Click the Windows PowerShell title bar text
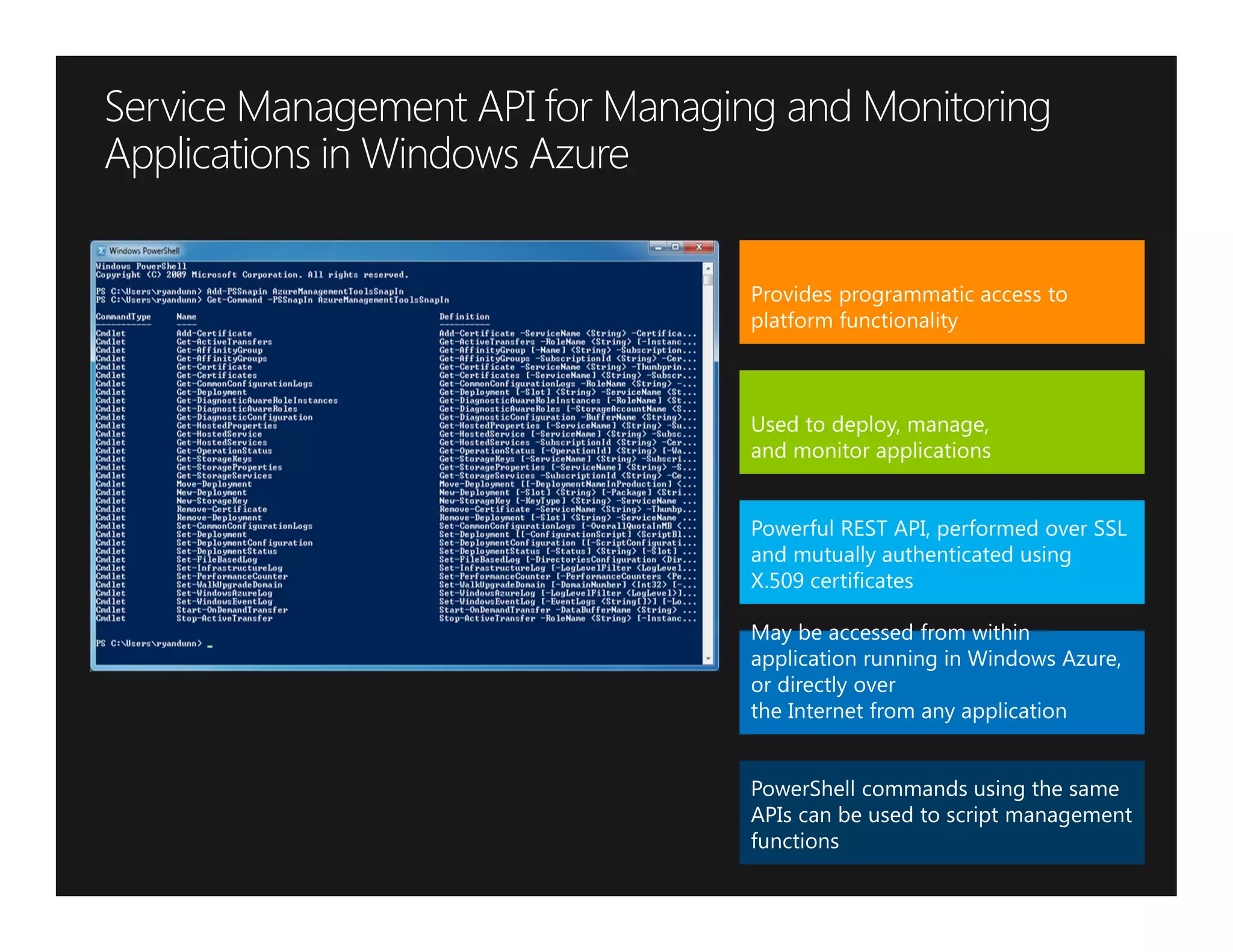 [144, 251]
